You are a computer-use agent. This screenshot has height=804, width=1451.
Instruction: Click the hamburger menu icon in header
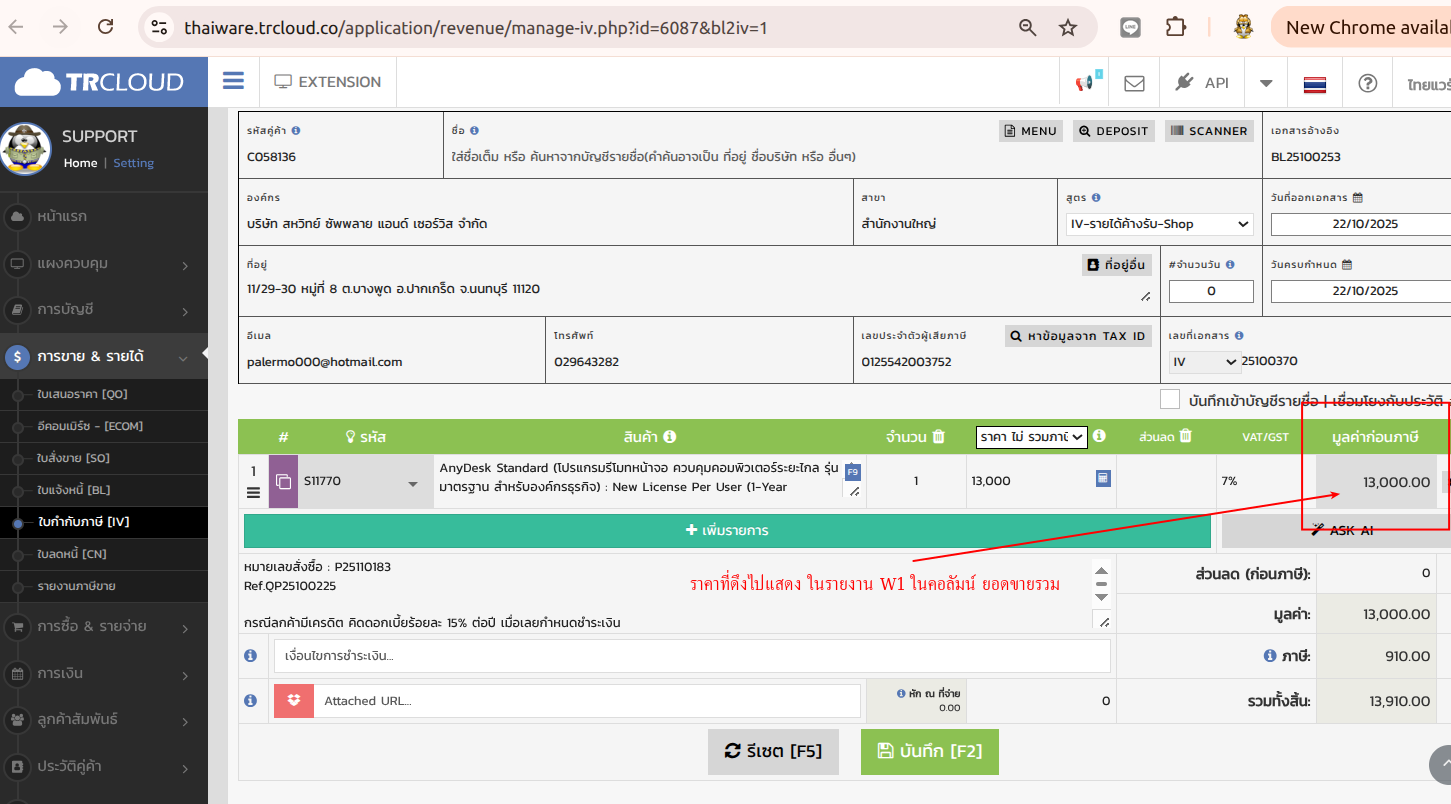click(x=234, y=82)
